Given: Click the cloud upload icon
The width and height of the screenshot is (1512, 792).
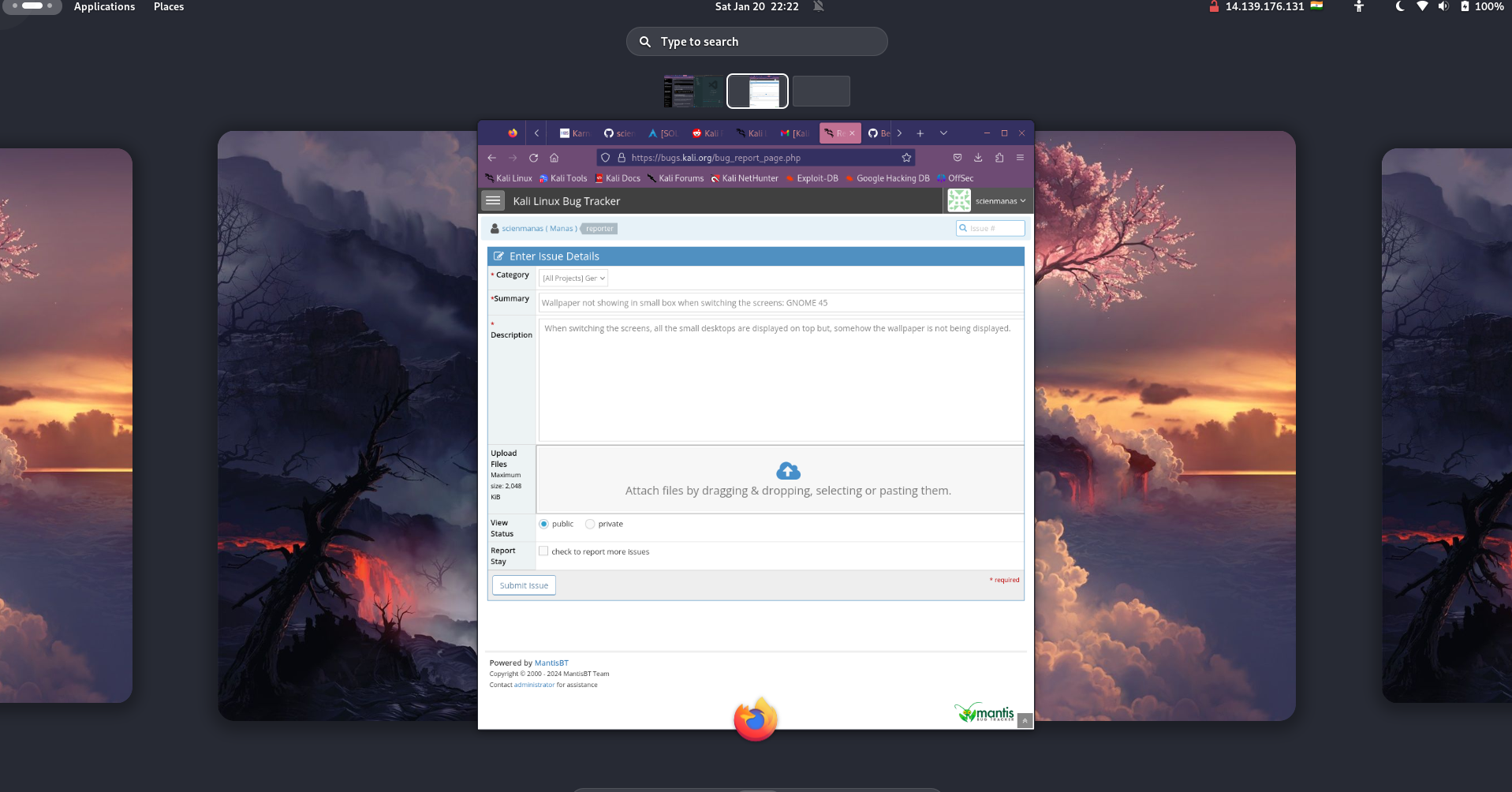Looking at the screenshot, I should [x=788, y=471].
